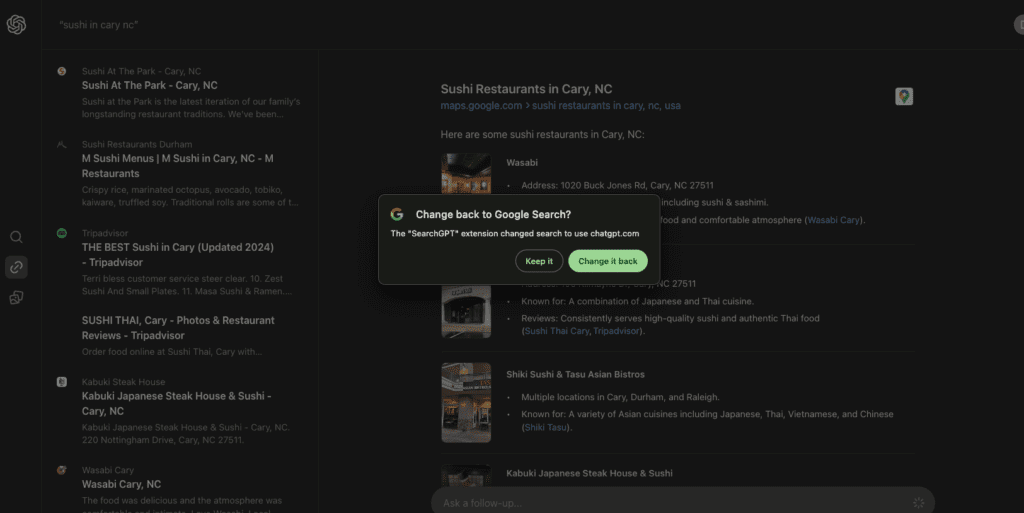Click the Tripadvisor source label
The width and height of the screenshot is (1024, 513).
pyautogui.click(x=105, y=233)
